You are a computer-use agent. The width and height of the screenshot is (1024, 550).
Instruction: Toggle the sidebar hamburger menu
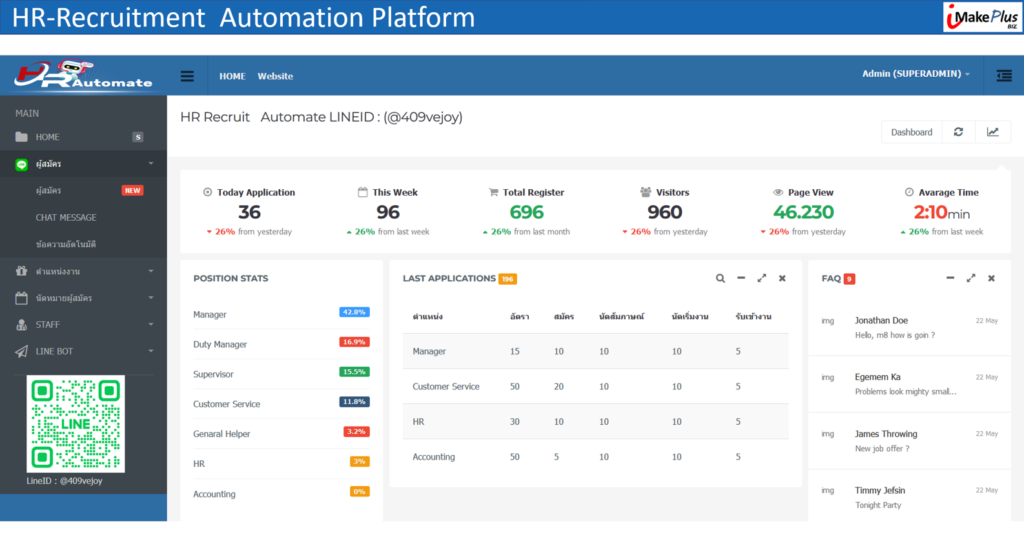187,76
